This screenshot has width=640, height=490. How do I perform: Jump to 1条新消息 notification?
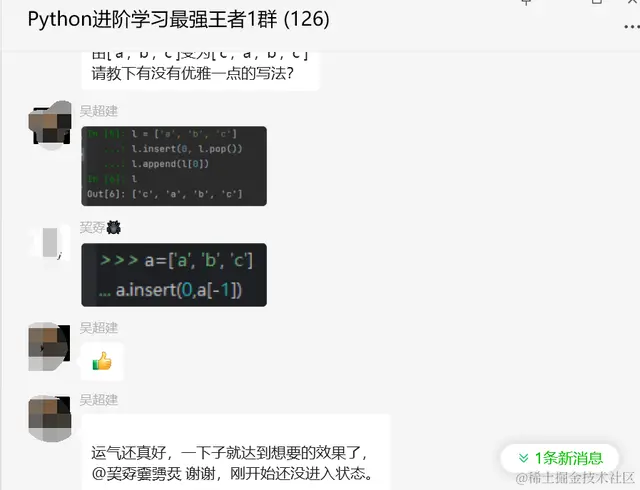pyautogui.click(x=560, y=458)
